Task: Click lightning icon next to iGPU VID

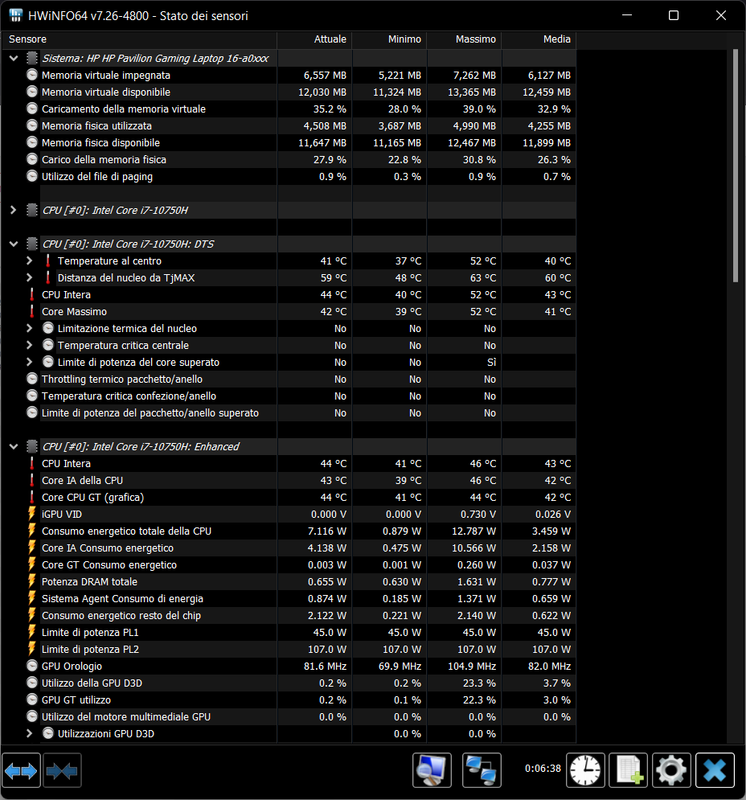Action: [x=32, y=514]
